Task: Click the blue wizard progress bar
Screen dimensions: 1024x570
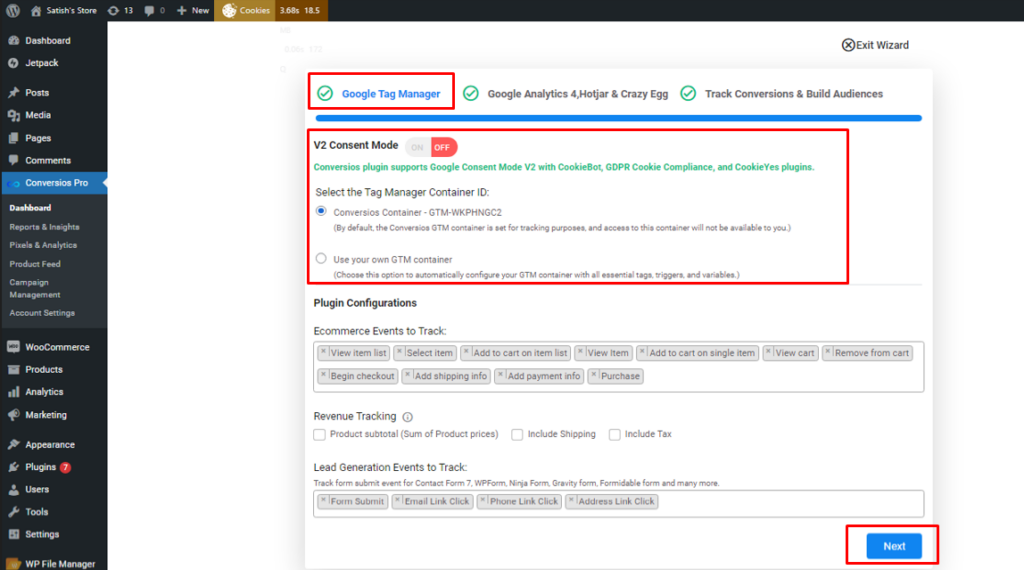Action: point(618,118)
